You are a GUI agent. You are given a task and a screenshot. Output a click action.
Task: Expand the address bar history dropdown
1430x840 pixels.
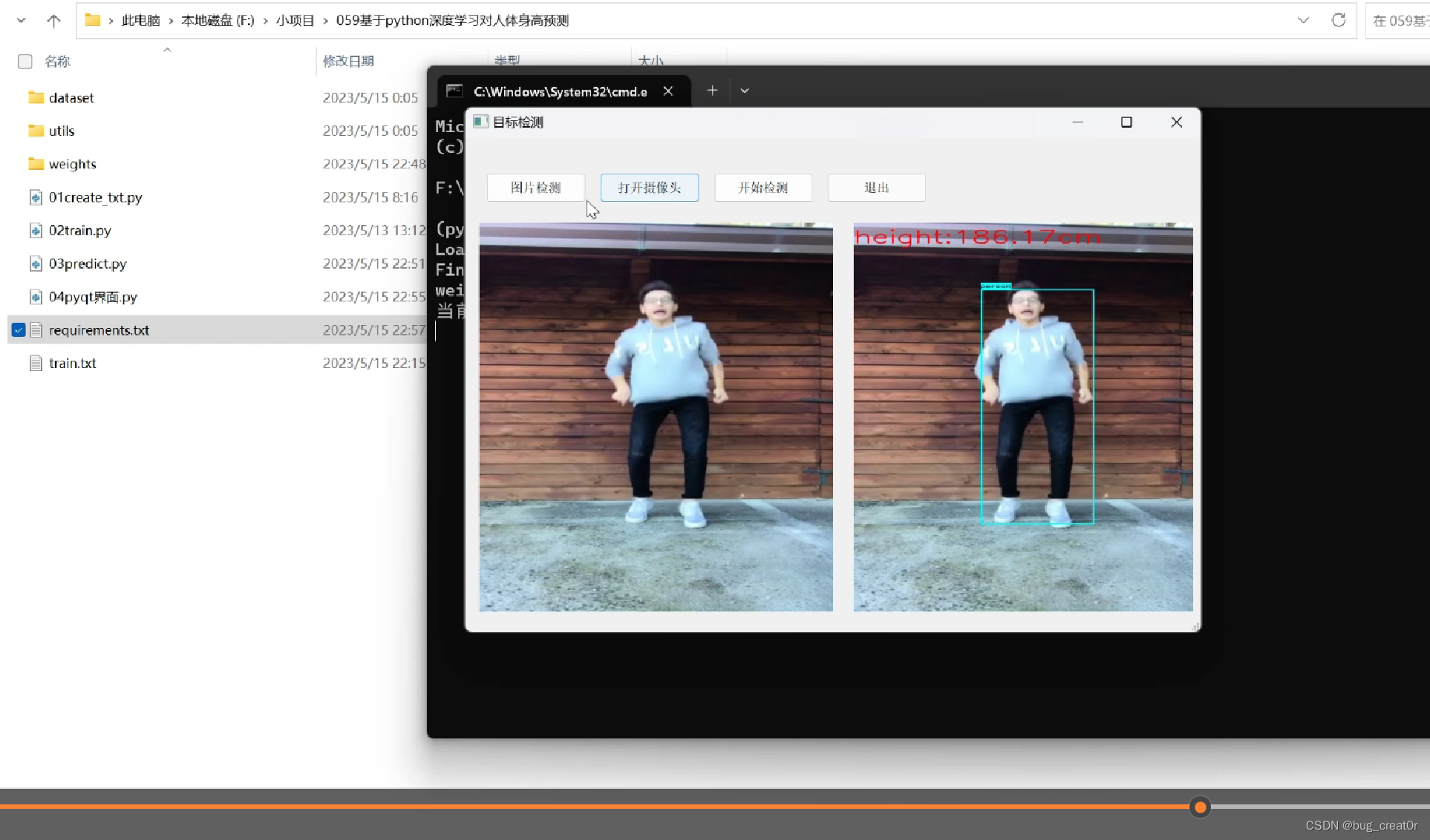[x=1303, y=21]
